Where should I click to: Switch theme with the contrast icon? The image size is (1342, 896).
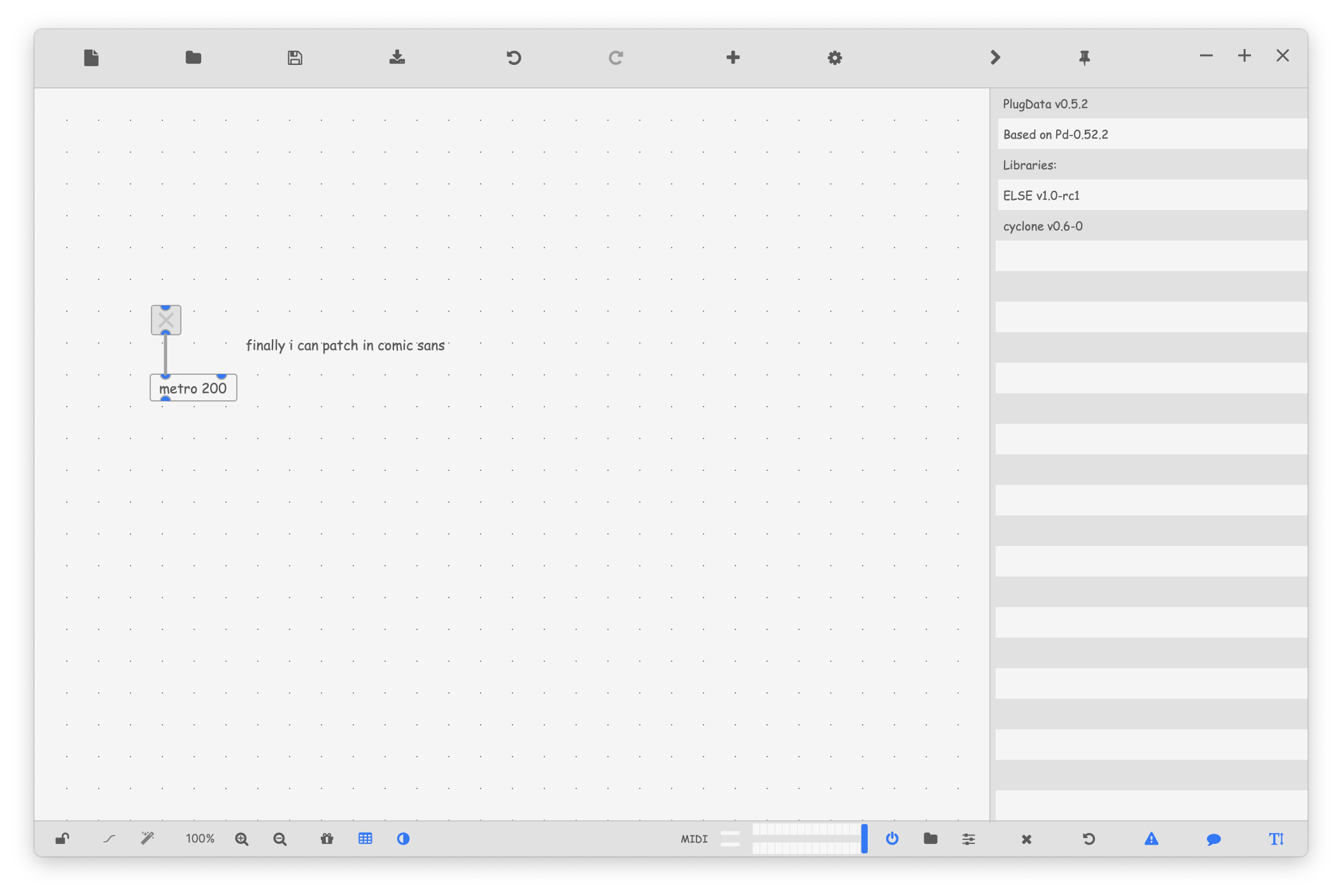pyautogui.click(x=404, y=839)
